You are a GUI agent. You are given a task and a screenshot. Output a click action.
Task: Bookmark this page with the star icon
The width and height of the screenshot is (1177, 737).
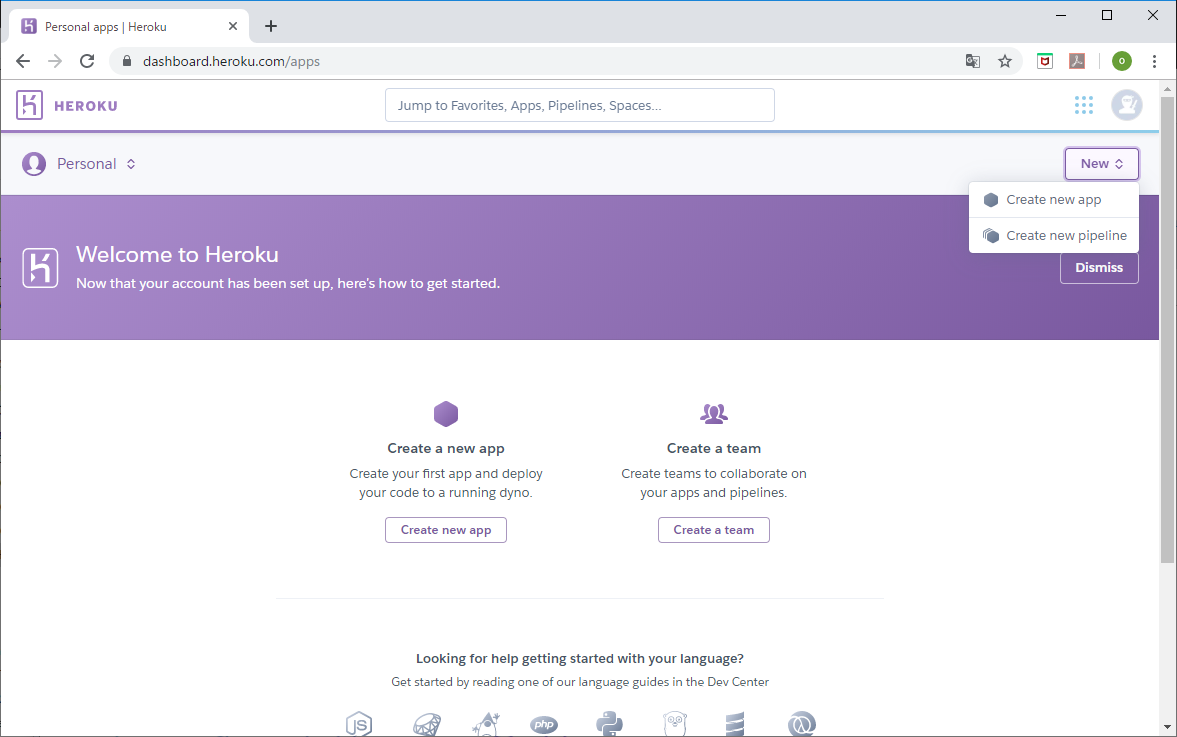tap(1005, 62)
